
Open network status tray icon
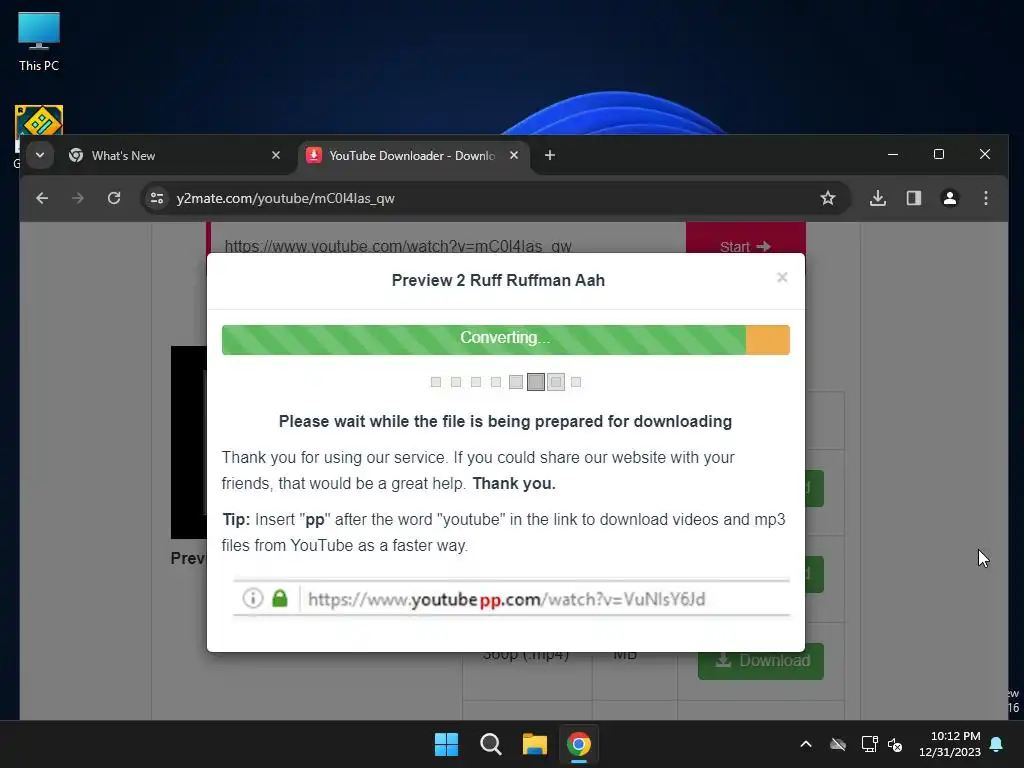(869, 744)
